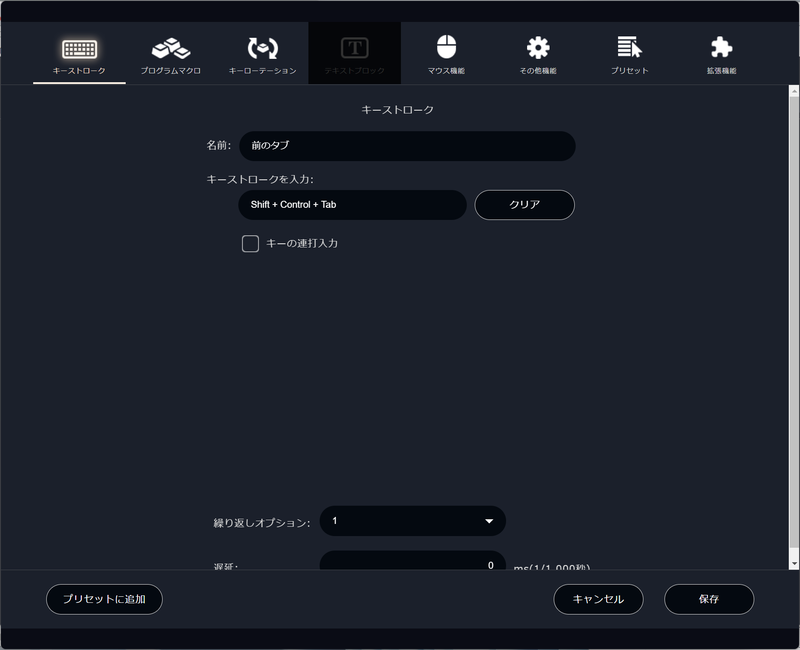Expand the 繰り返しオプション dropdown
Image resolution: width=800 pixels, height=650 pixels.
pos(413,521)
